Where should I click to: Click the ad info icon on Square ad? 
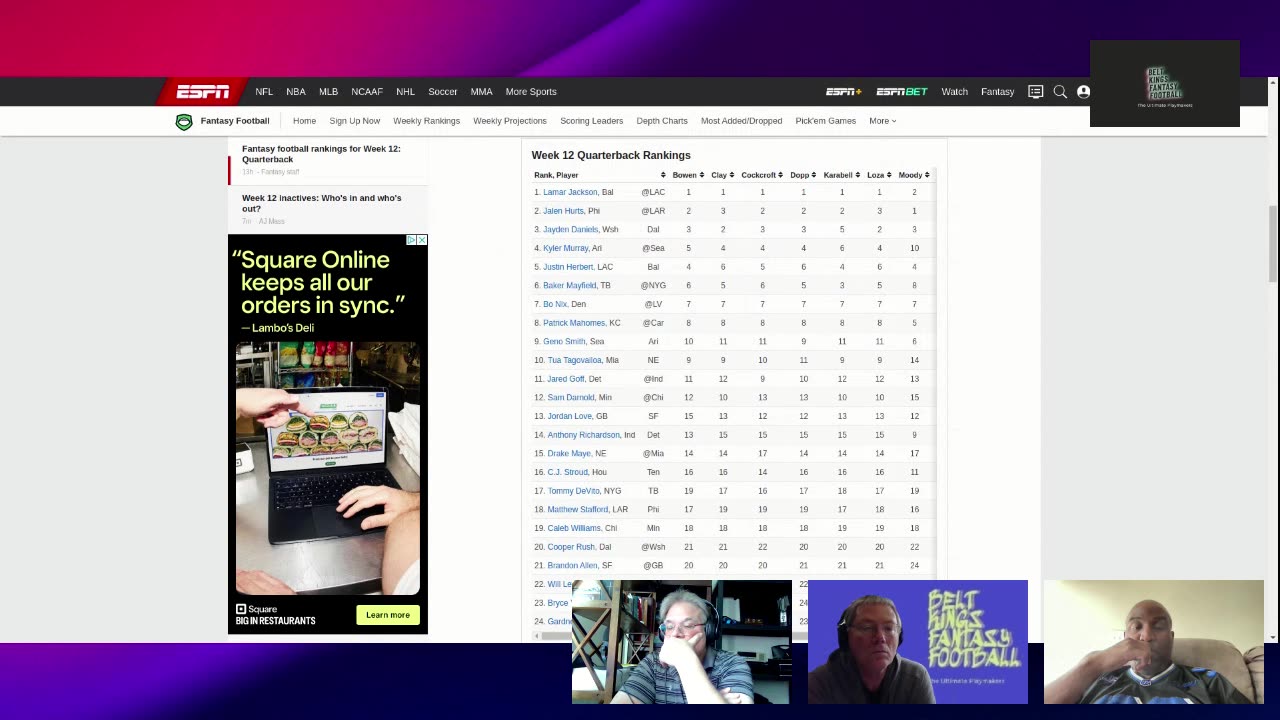click(411, 240)
